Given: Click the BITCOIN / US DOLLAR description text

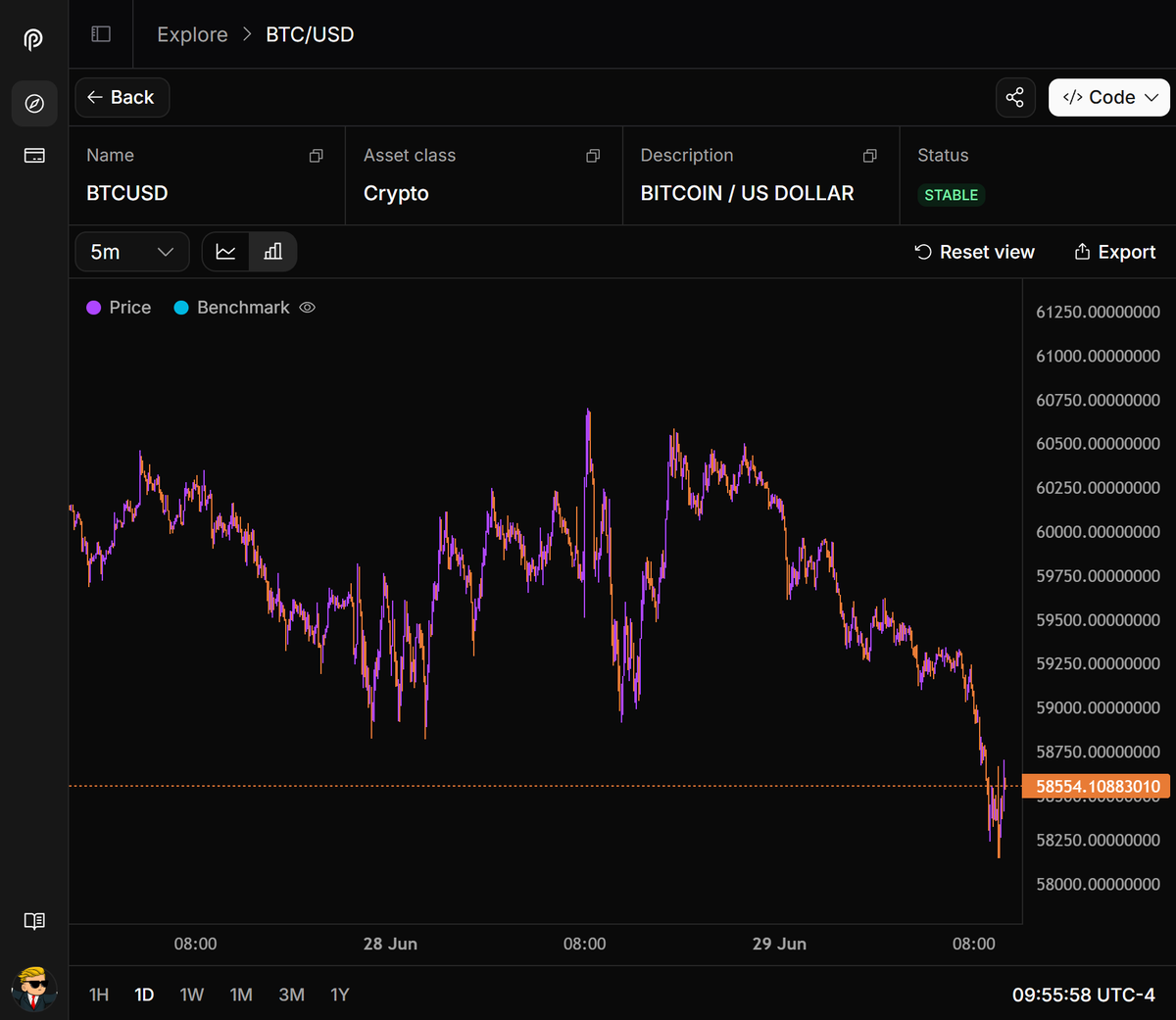Looking at the screenshot, I should pos(747,193).
